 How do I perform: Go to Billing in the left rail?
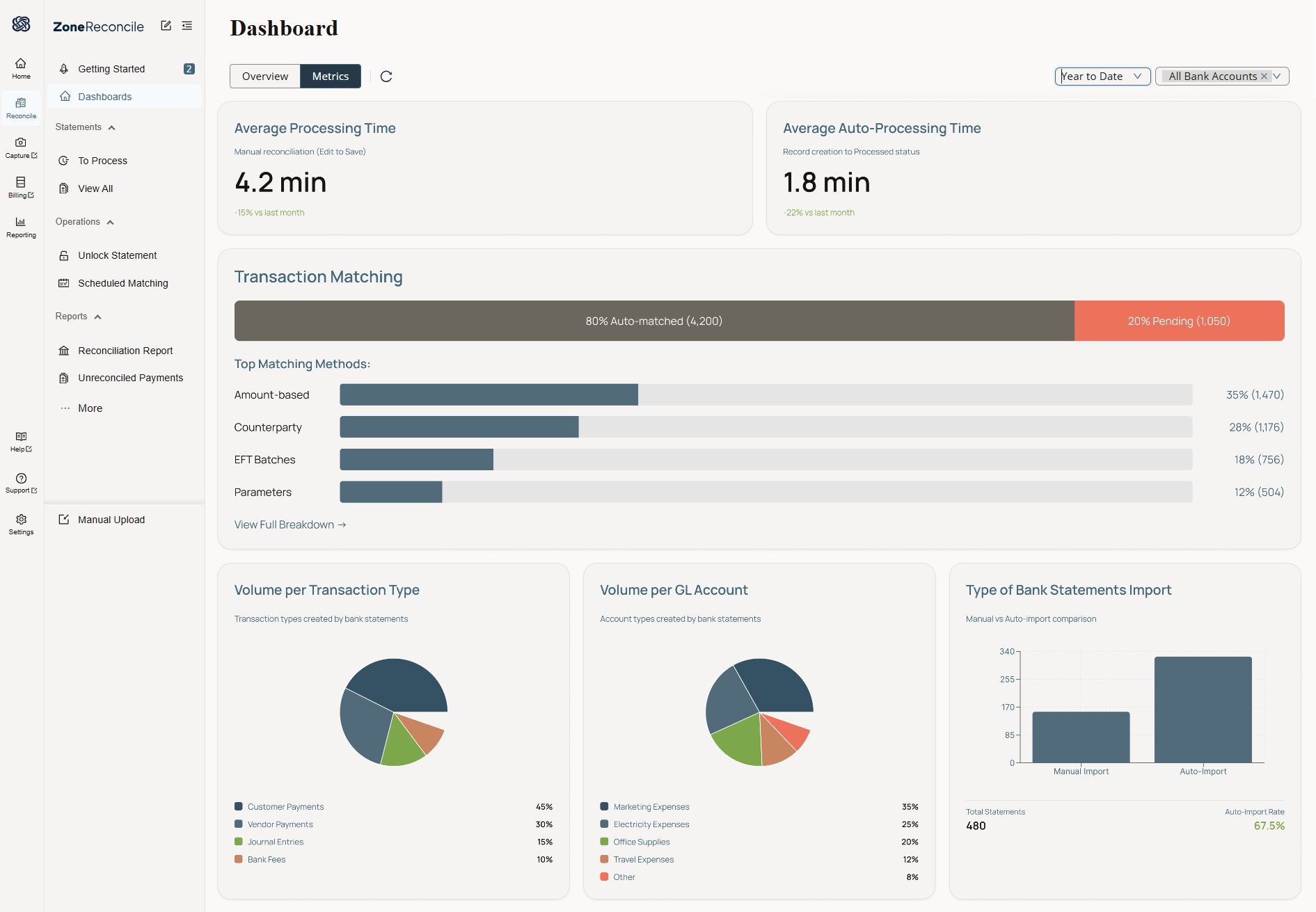coord(21,187)
